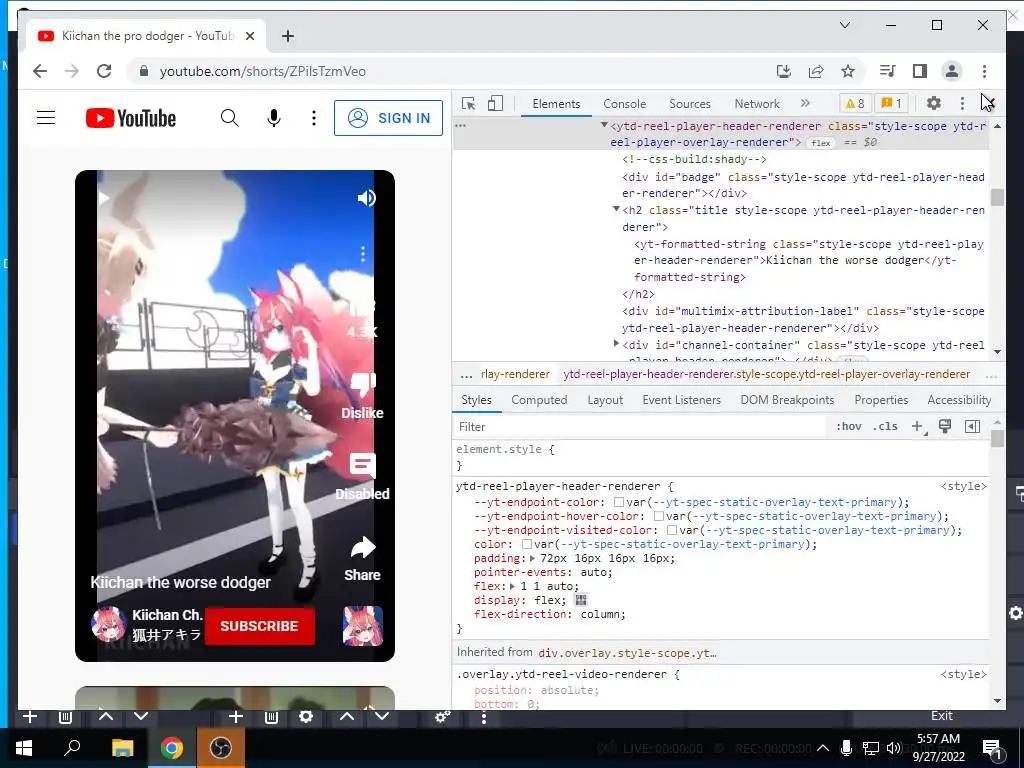Dislike the short video

pos(362,396)
